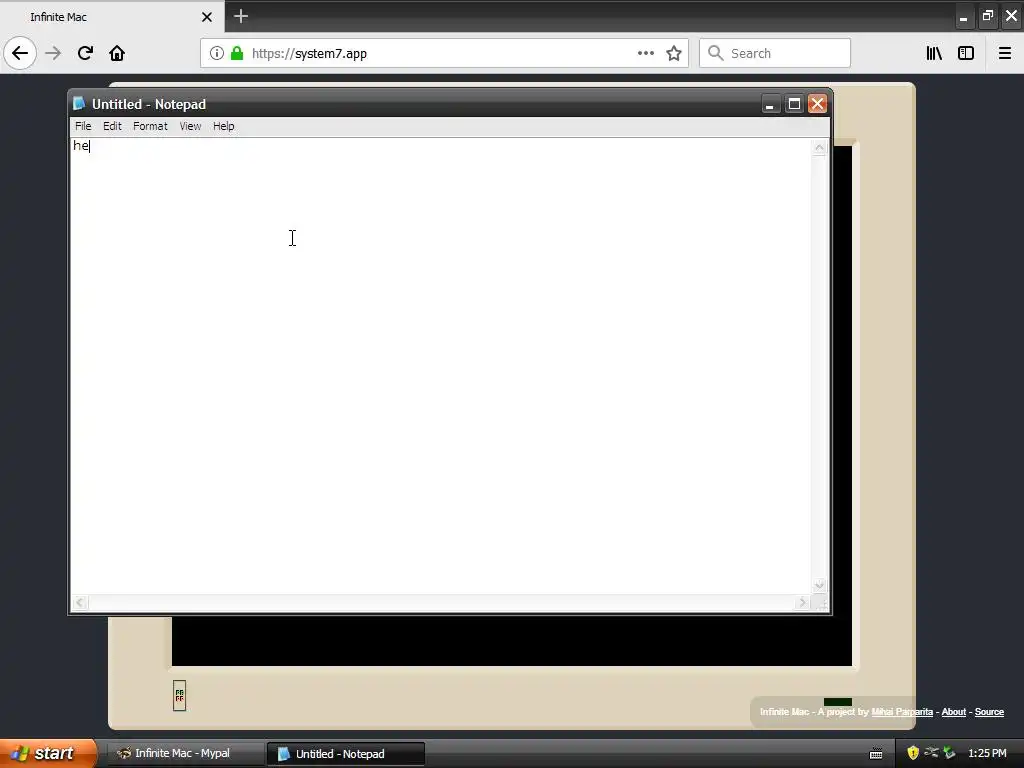Click the keyboard icon in the taskbar

pos(876,754)
